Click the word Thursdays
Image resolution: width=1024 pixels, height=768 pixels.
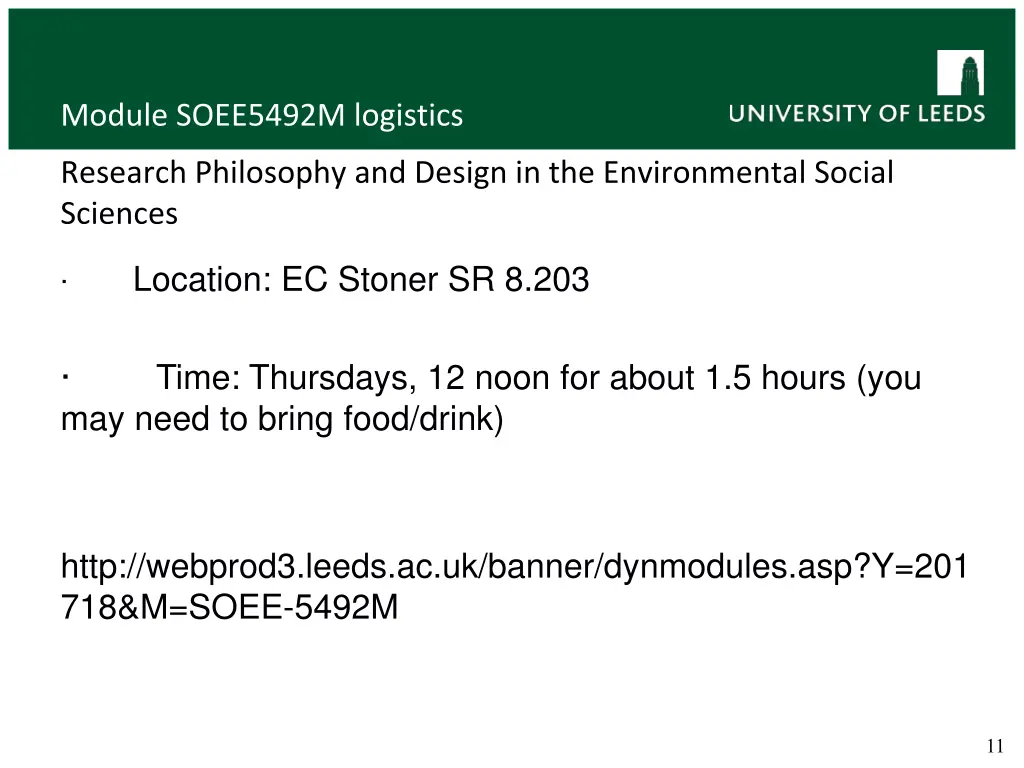tap(333, 379)
